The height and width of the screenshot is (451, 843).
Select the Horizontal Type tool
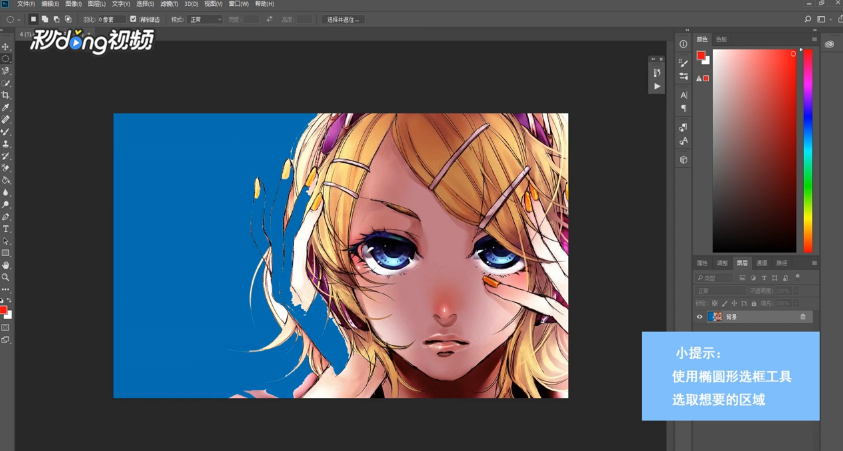tap(5, 229)
